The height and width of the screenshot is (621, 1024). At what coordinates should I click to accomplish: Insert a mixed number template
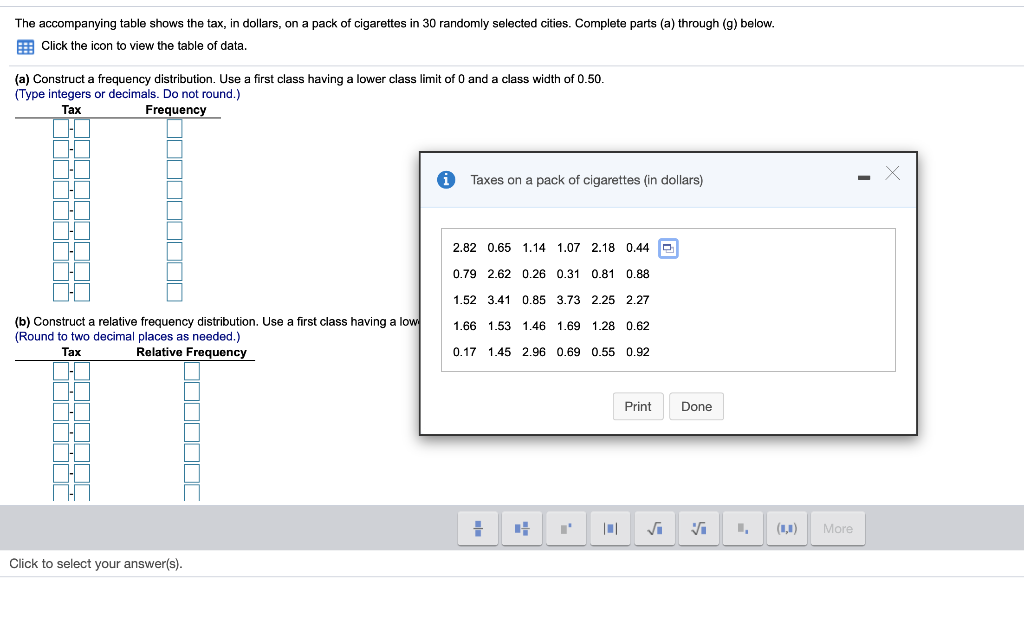coord(521,528)
